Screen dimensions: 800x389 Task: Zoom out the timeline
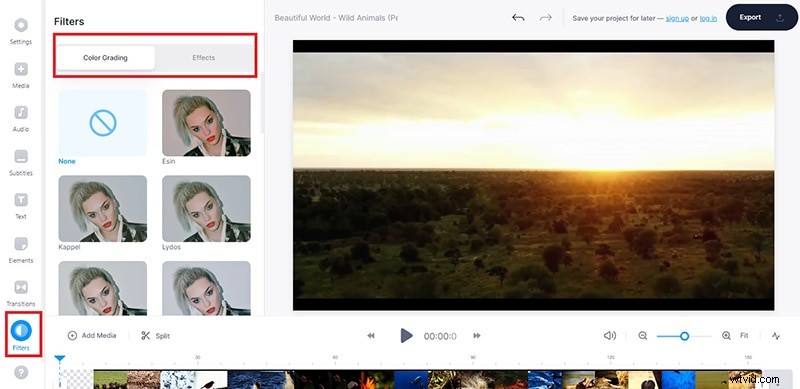tap(643, 335)
